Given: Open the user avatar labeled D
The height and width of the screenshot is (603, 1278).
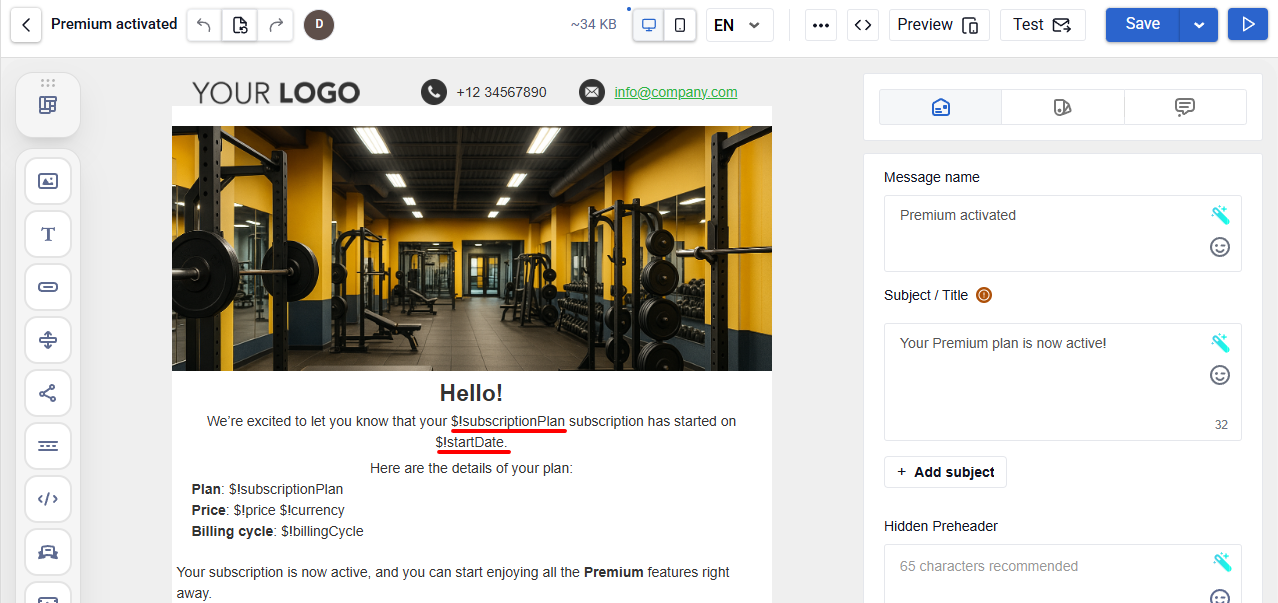Looking at the screenshot, I should (319, 25).
